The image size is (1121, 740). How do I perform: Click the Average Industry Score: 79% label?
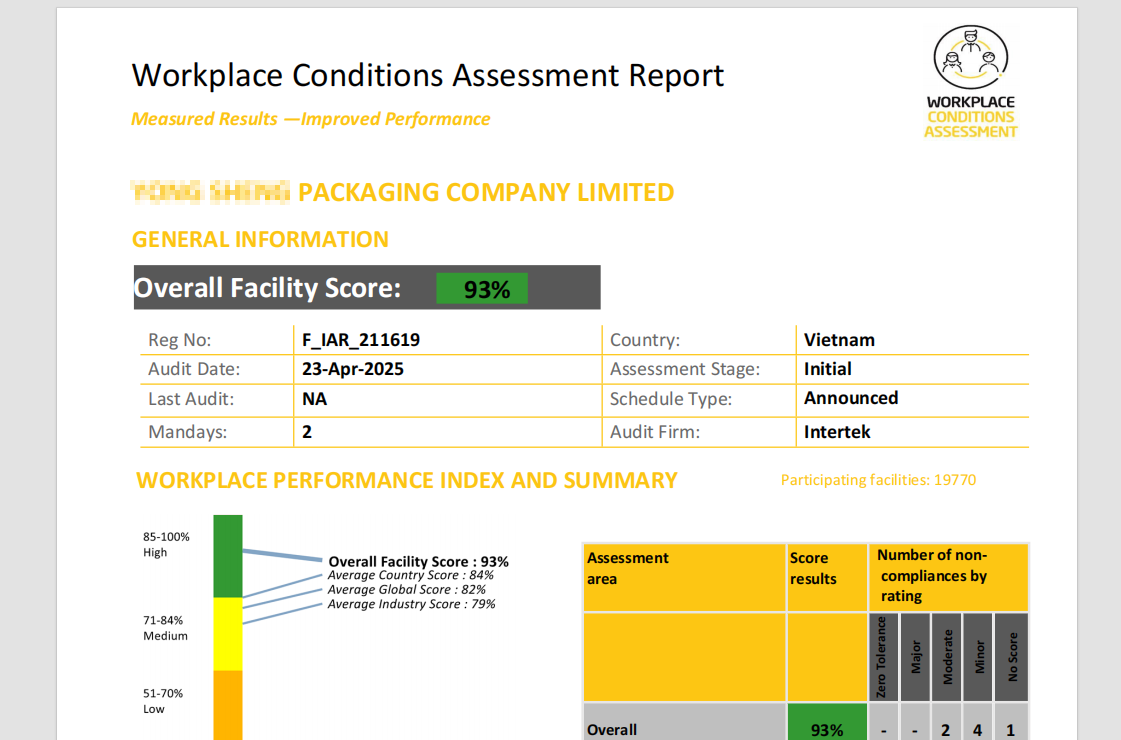411,604
